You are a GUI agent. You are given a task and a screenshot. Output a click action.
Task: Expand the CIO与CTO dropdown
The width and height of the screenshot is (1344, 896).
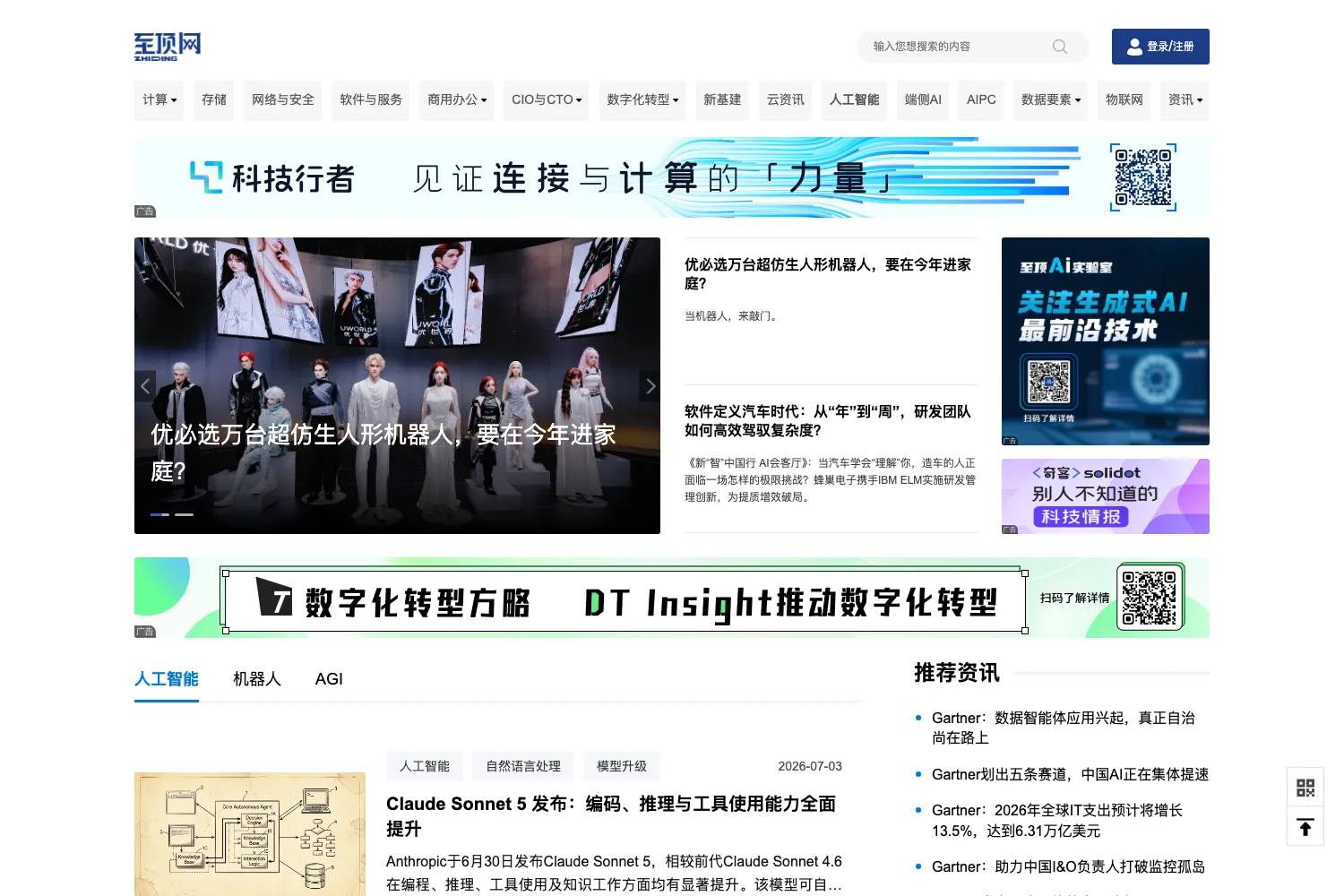point(547,100)
